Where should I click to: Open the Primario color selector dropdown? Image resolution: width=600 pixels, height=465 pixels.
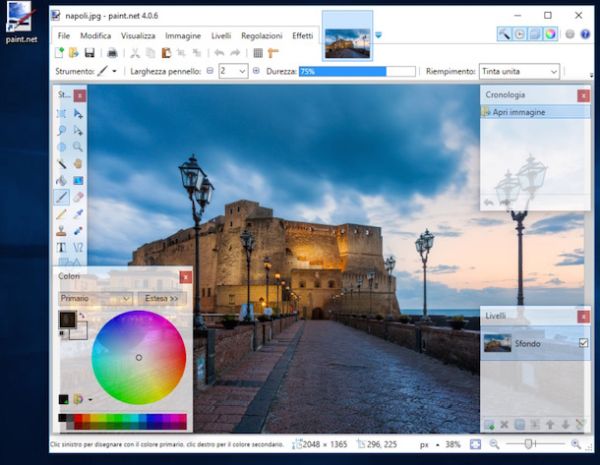point(95,298)
